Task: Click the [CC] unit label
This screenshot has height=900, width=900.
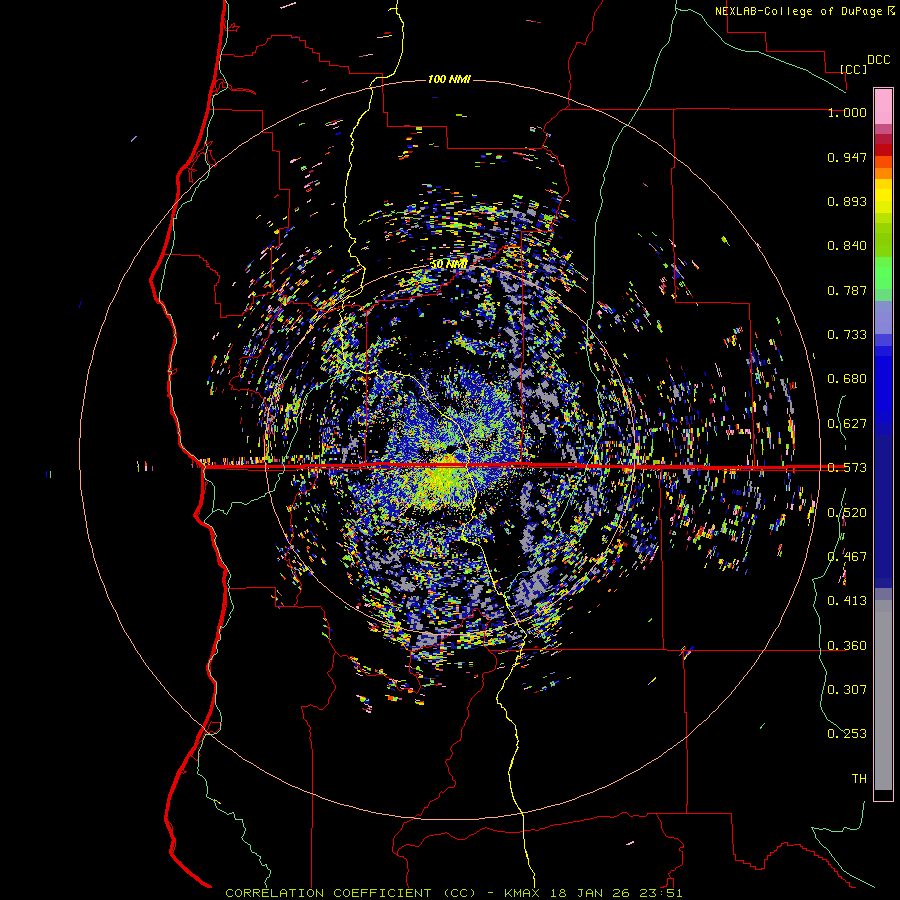Action: click(x=853, y=69)
